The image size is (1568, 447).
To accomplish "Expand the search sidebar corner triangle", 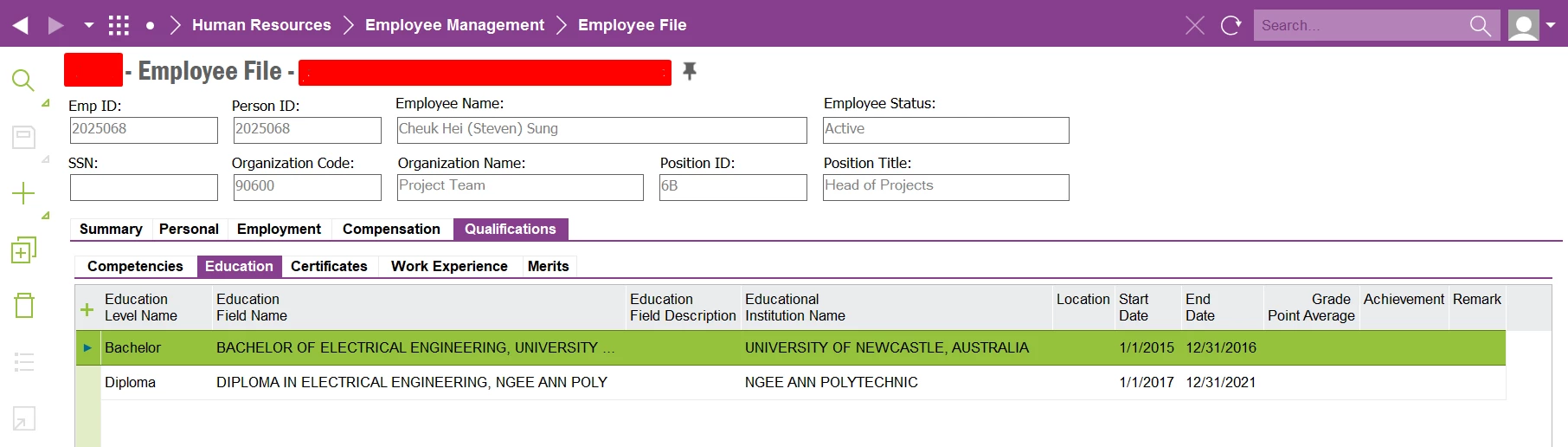I will click(46, 103).
